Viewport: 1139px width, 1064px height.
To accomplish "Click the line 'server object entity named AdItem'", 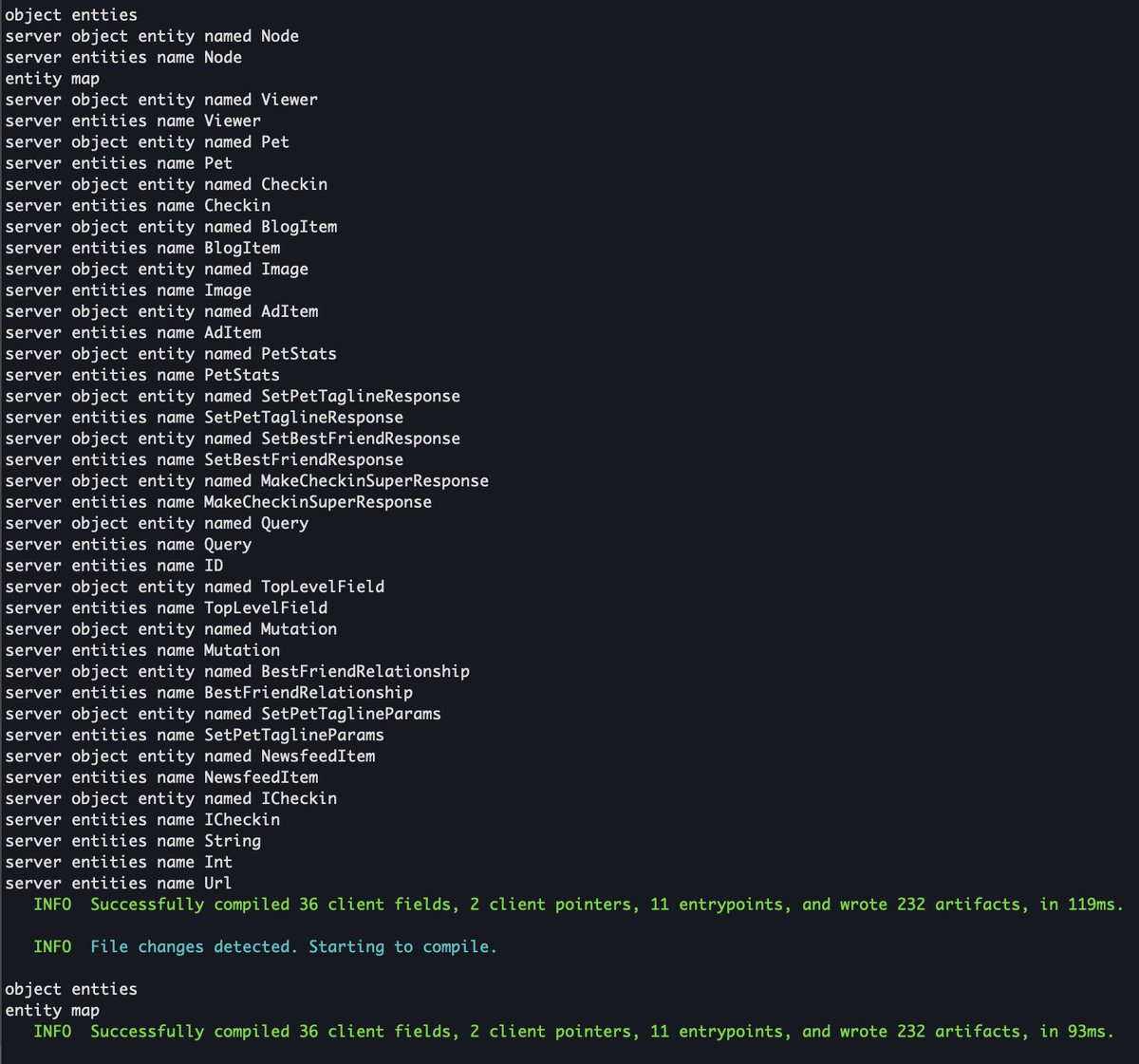I will 161,311.
